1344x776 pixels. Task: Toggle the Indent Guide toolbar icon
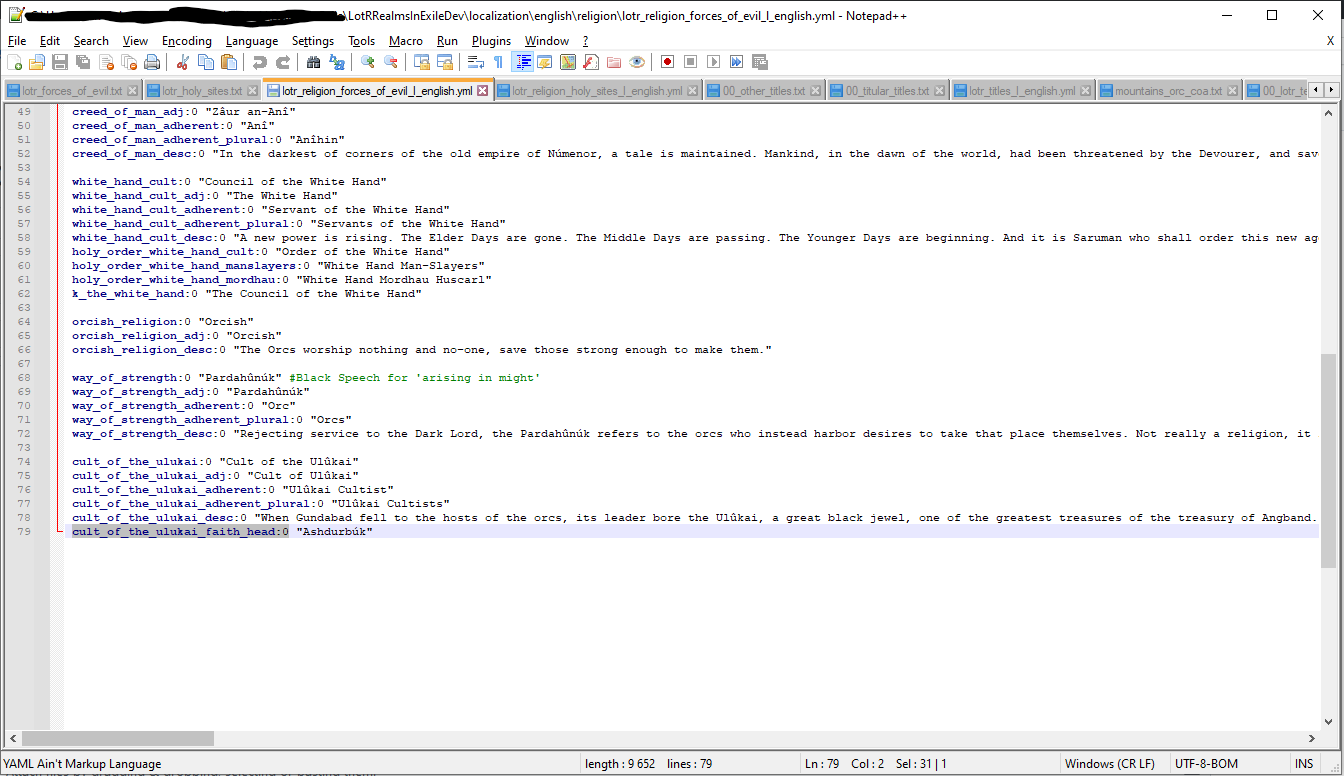(x=522, y=62)
